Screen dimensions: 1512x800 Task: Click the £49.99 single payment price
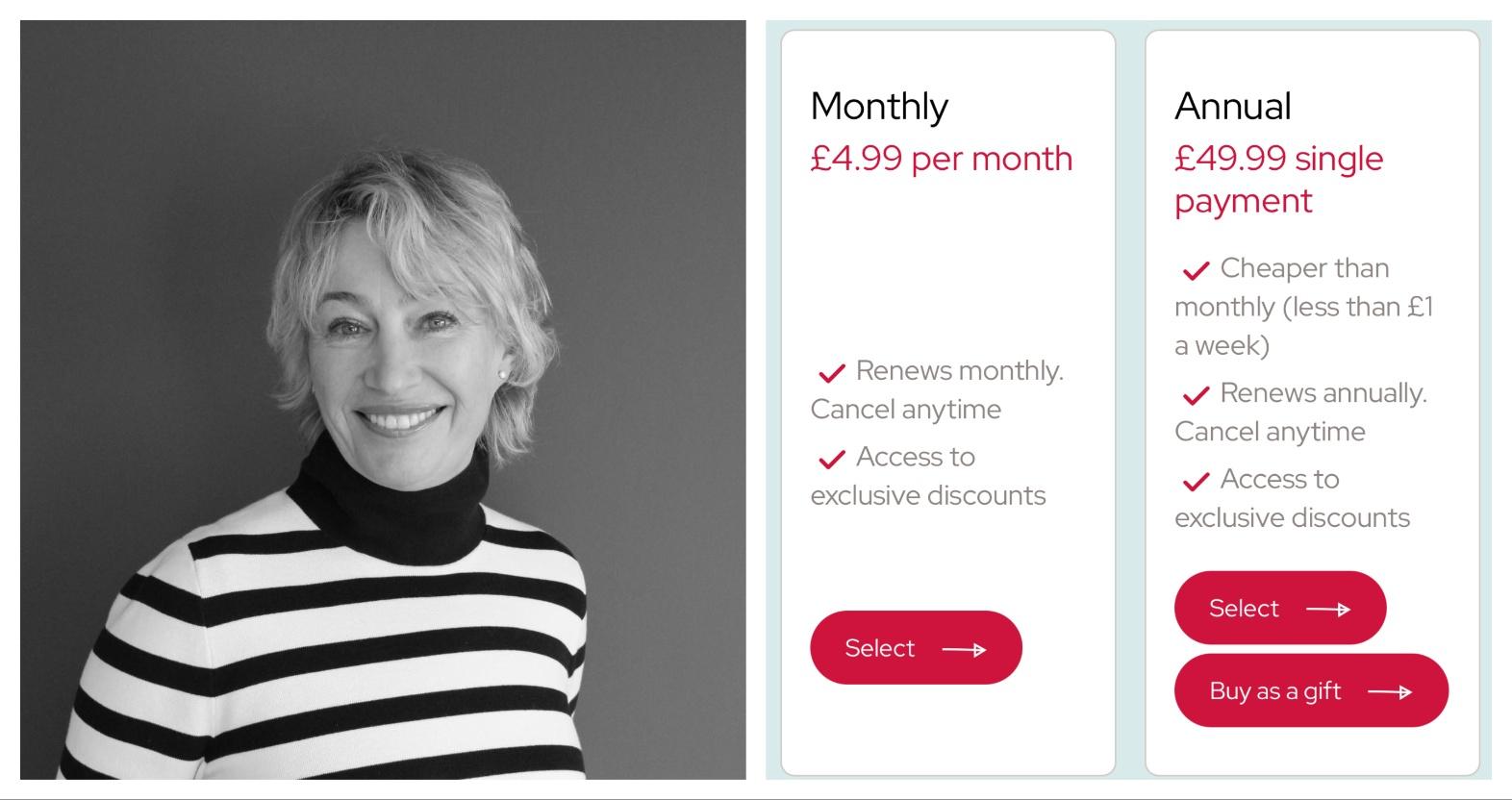[x=1278, y=179]
